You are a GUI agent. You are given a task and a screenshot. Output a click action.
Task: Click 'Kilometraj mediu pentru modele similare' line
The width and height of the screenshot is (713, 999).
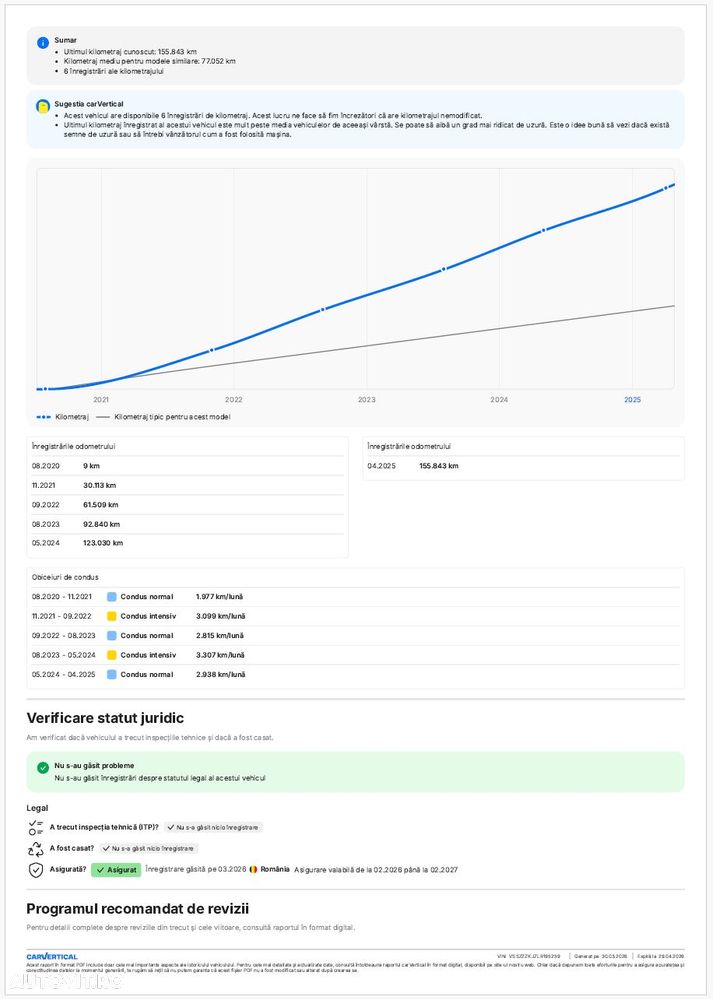pyautogui.click(x=150, y=61)
